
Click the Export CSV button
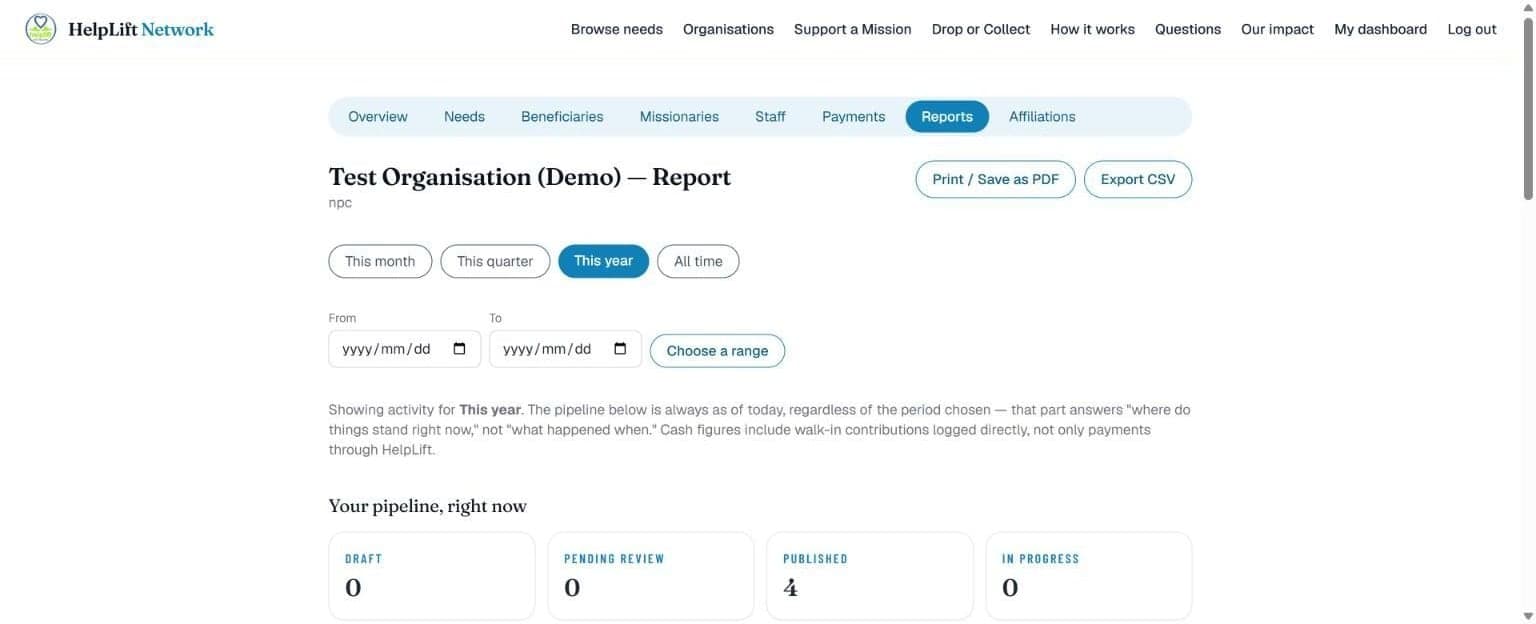(x=1138, y=179)
